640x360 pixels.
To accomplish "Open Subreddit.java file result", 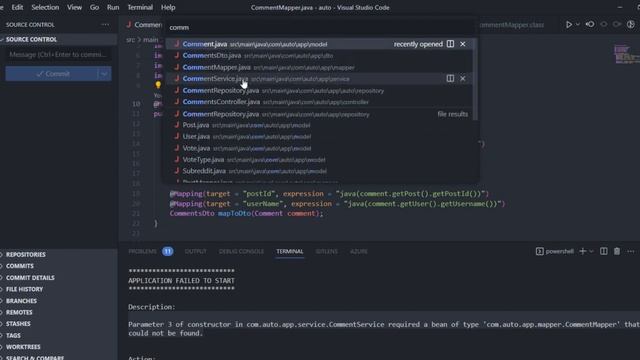I will [x=319, y=171].
